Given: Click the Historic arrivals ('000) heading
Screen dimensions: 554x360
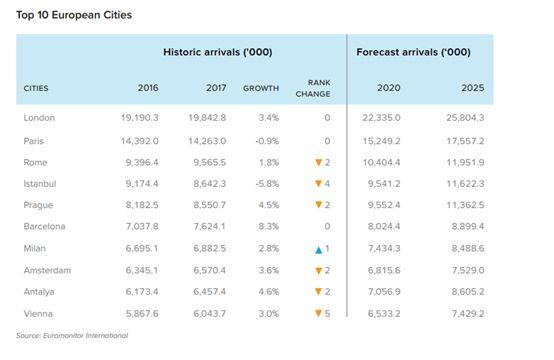Looking at the screenshot, I should (x=218, y=52).
